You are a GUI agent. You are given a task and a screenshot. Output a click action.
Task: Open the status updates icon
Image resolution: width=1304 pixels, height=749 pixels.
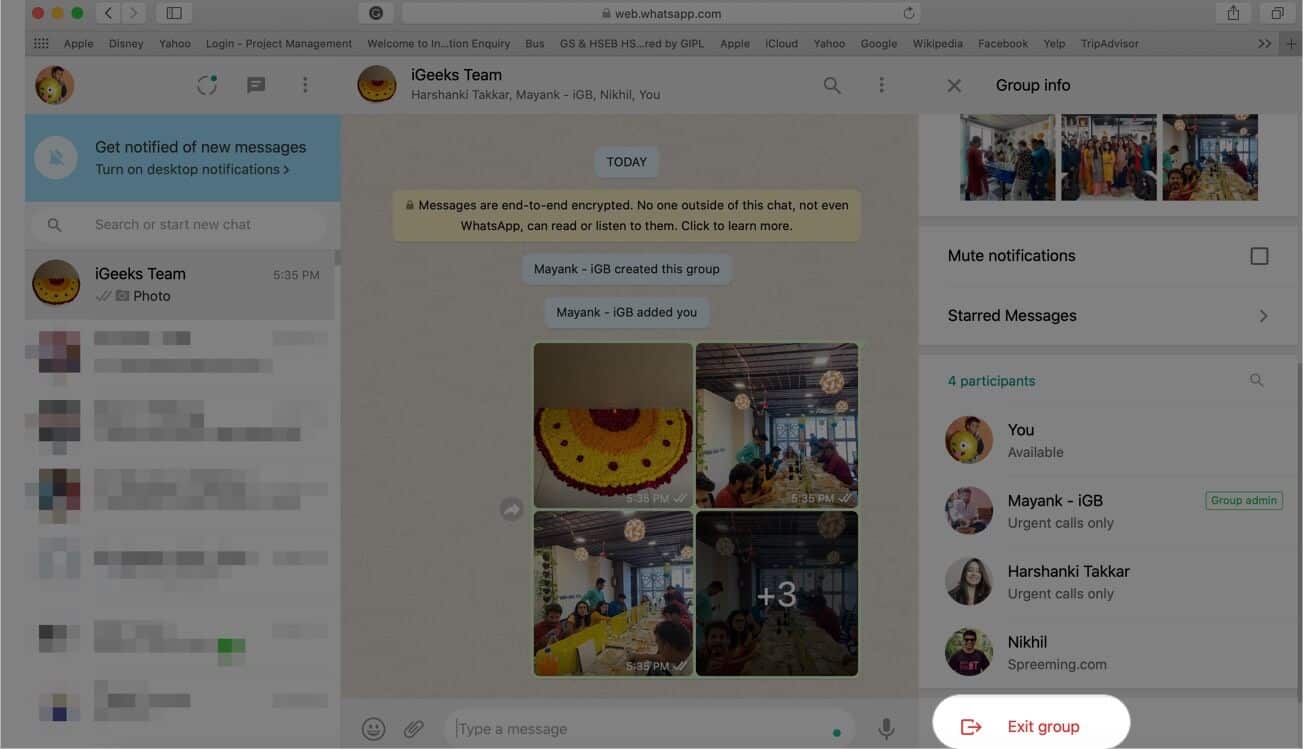pyautogui.click(x=207, y=85)
